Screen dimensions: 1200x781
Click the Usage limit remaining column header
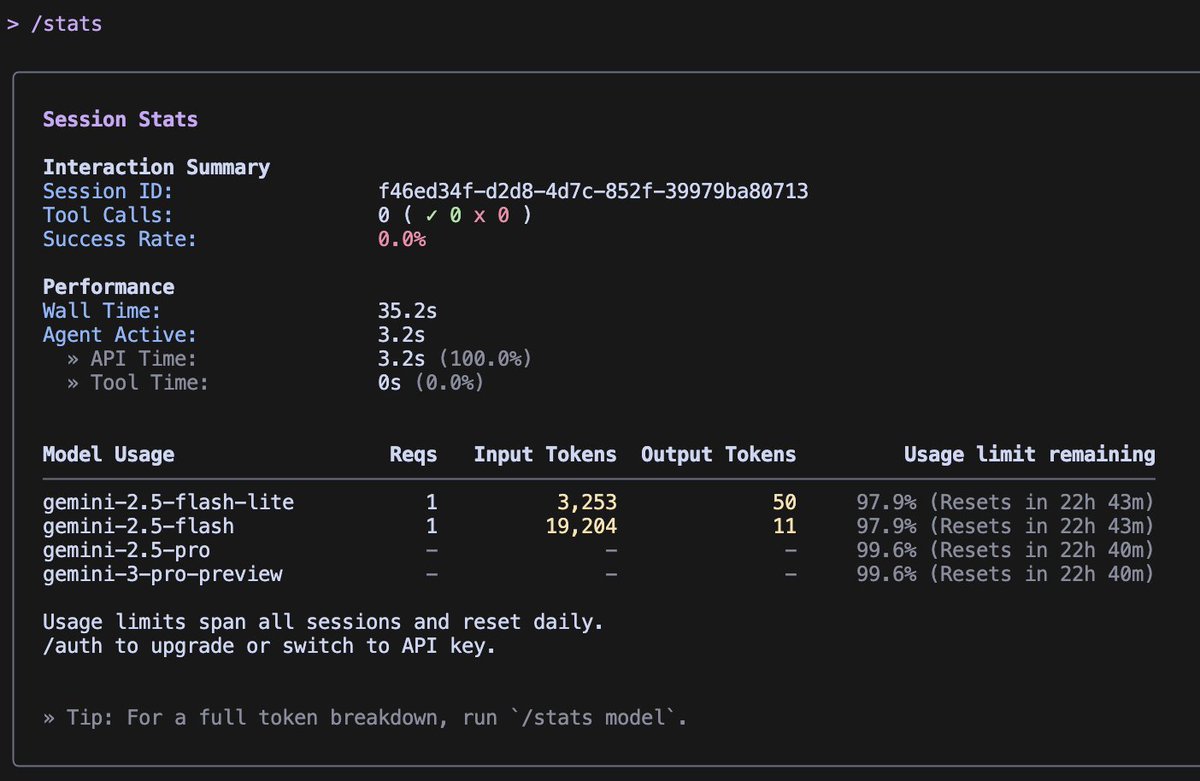(x=1030, y=455)
